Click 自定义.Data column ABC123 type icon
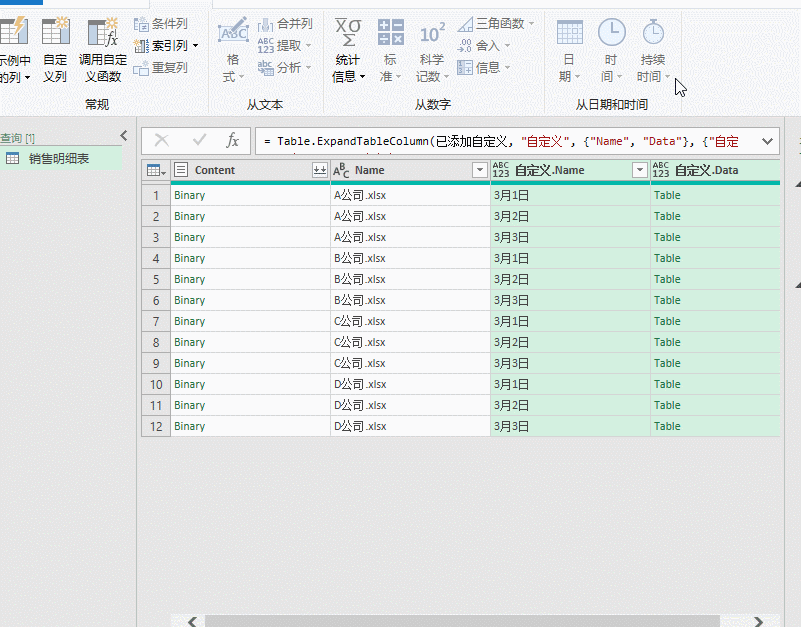 tap(661, 170)
